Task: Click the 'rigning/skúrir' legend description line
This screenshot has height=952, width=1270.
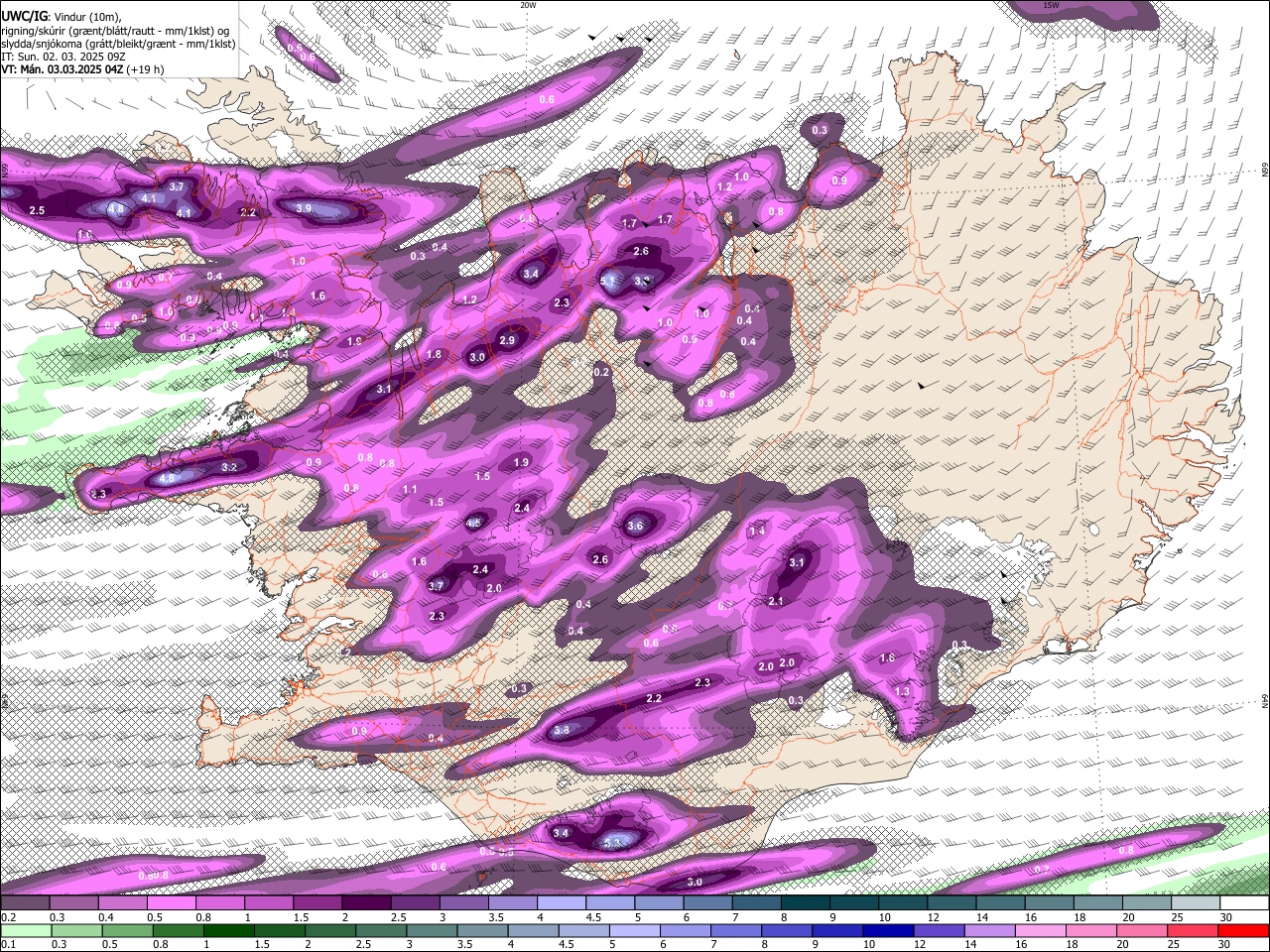Action: [x=115, y=31]
